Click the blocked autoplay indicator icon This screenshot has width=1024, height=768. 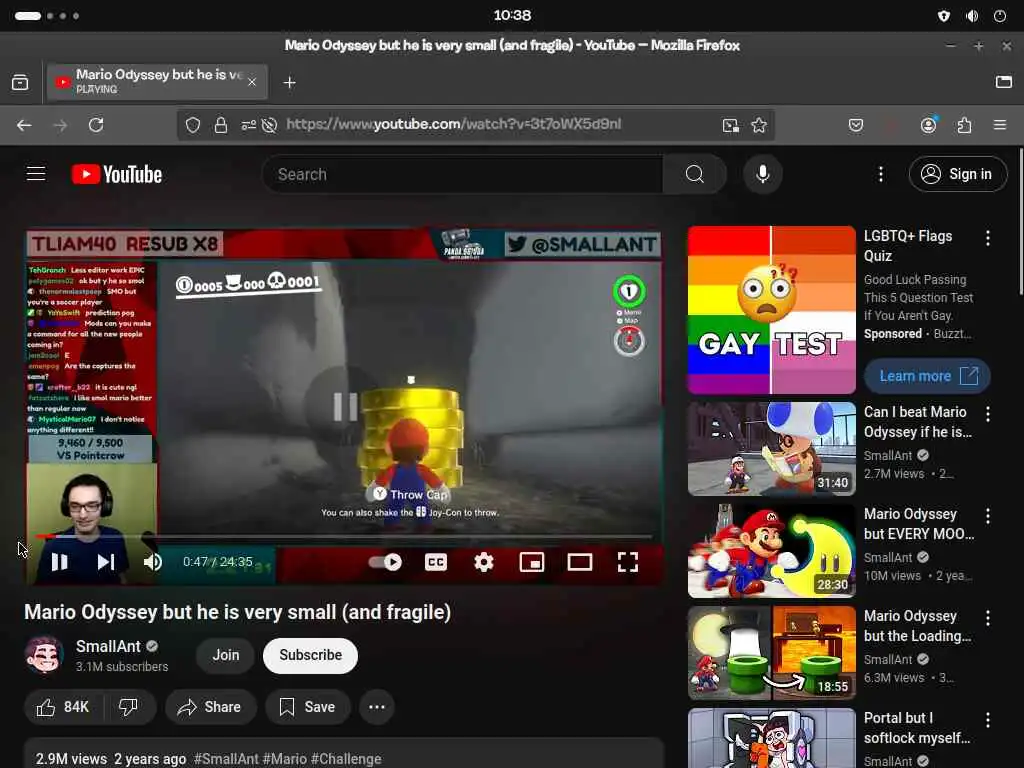[269, 125]
